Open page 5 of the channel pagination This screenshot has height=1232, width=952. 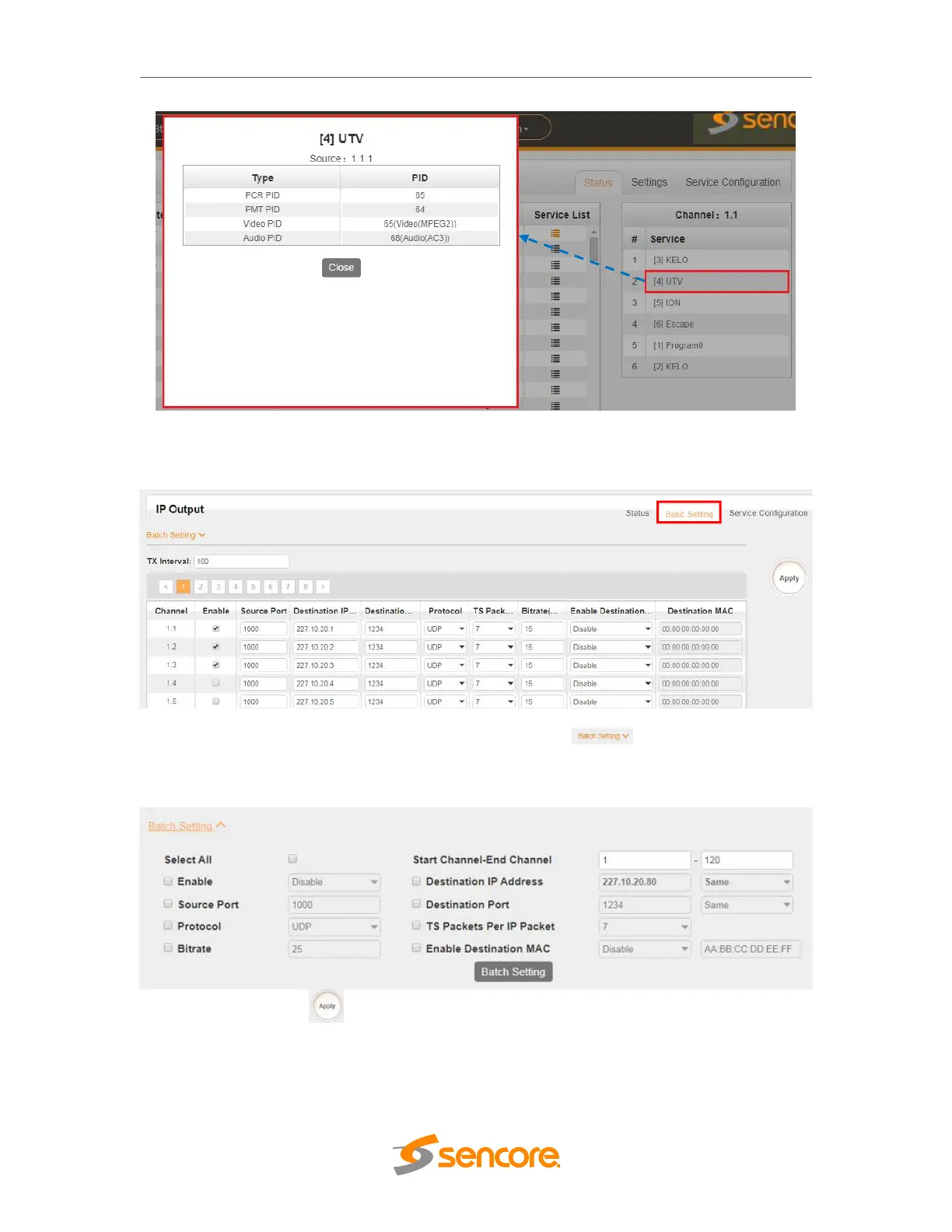pos(253,586)
